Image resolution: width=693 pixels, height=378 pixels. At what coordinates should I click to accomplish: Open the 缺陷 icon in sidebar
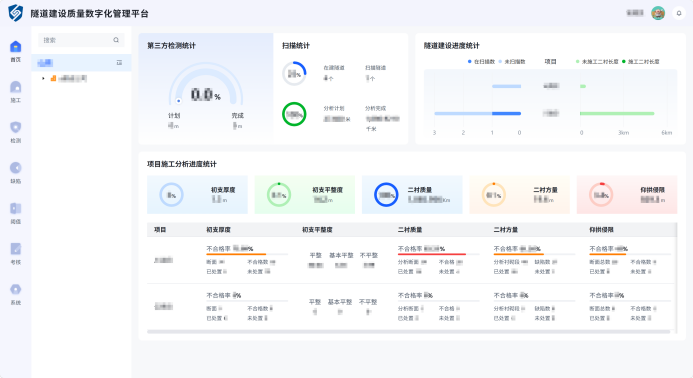15,168
